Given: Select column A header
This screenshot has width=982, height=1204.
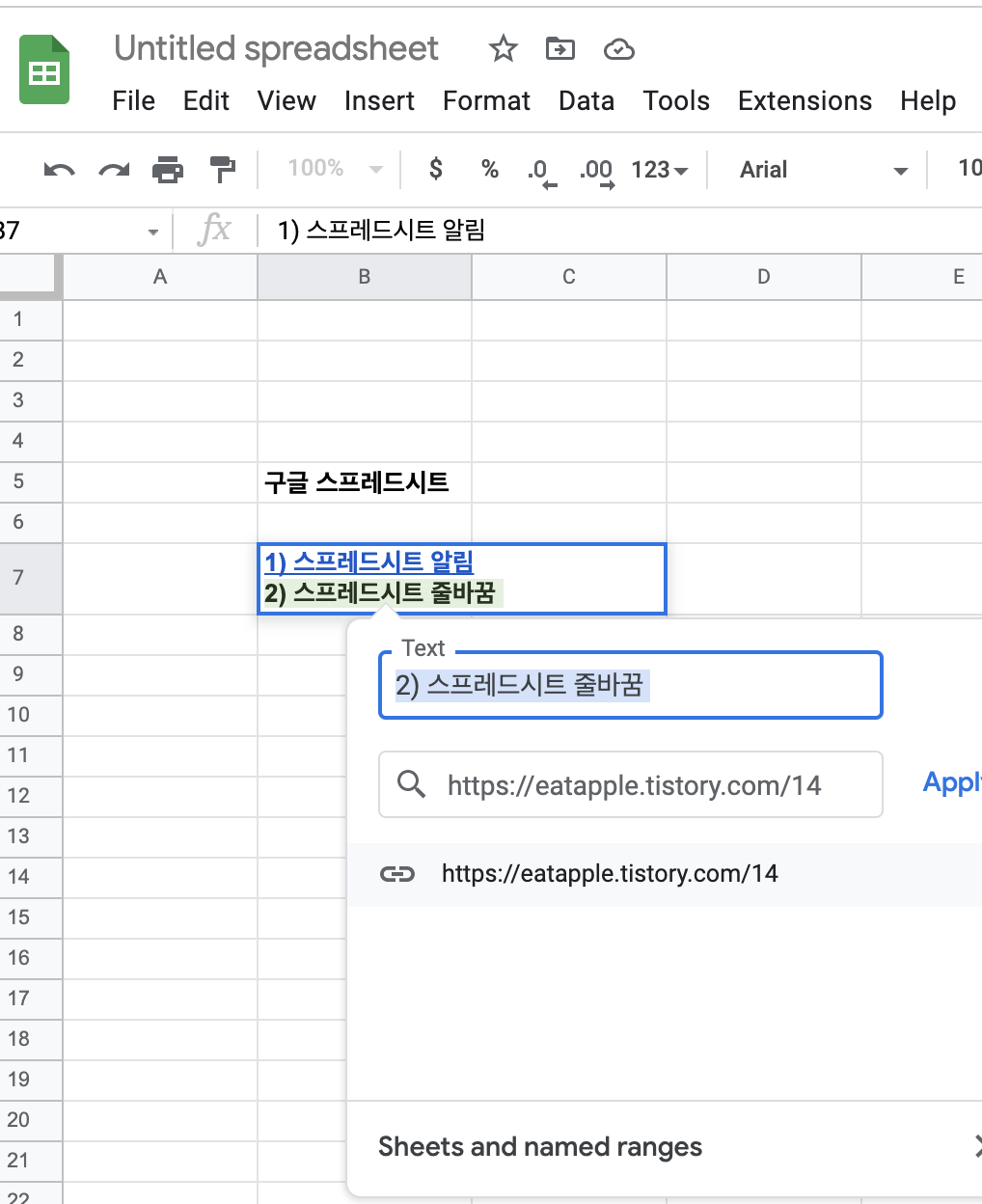Looking at the screenshot, I should tap(160, 277).
